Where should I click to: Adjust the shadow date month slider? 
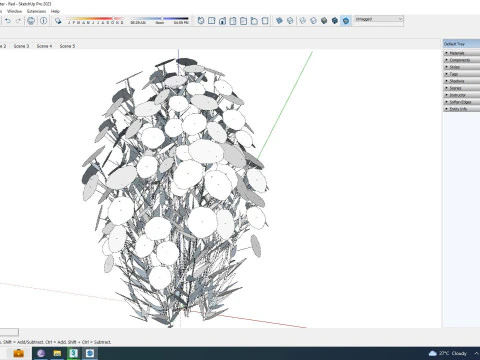(x=95, y=19)
